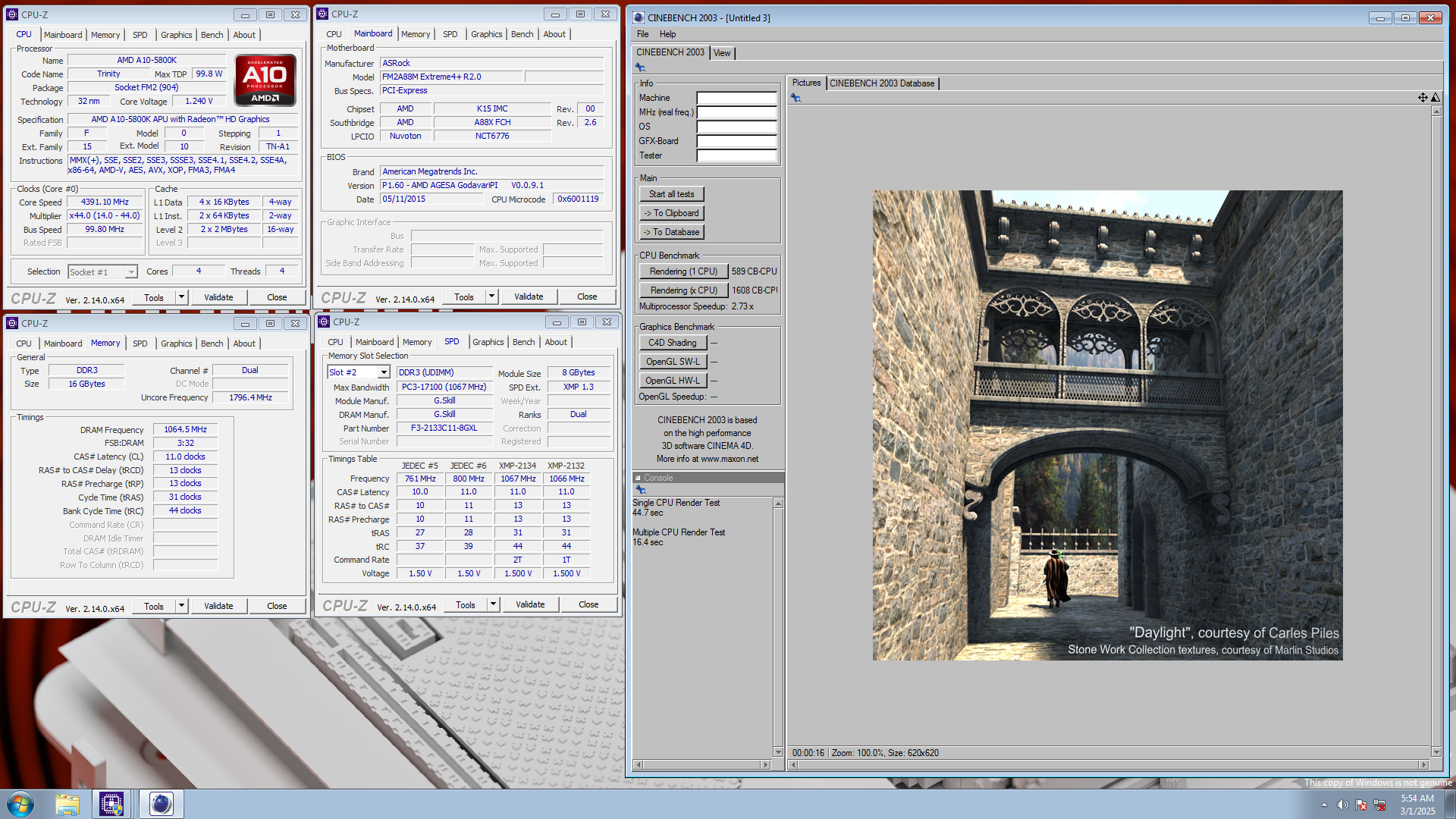
Task: Open the Tools dropdown arrow in the SPD window
Action: (x=493, y=604)
